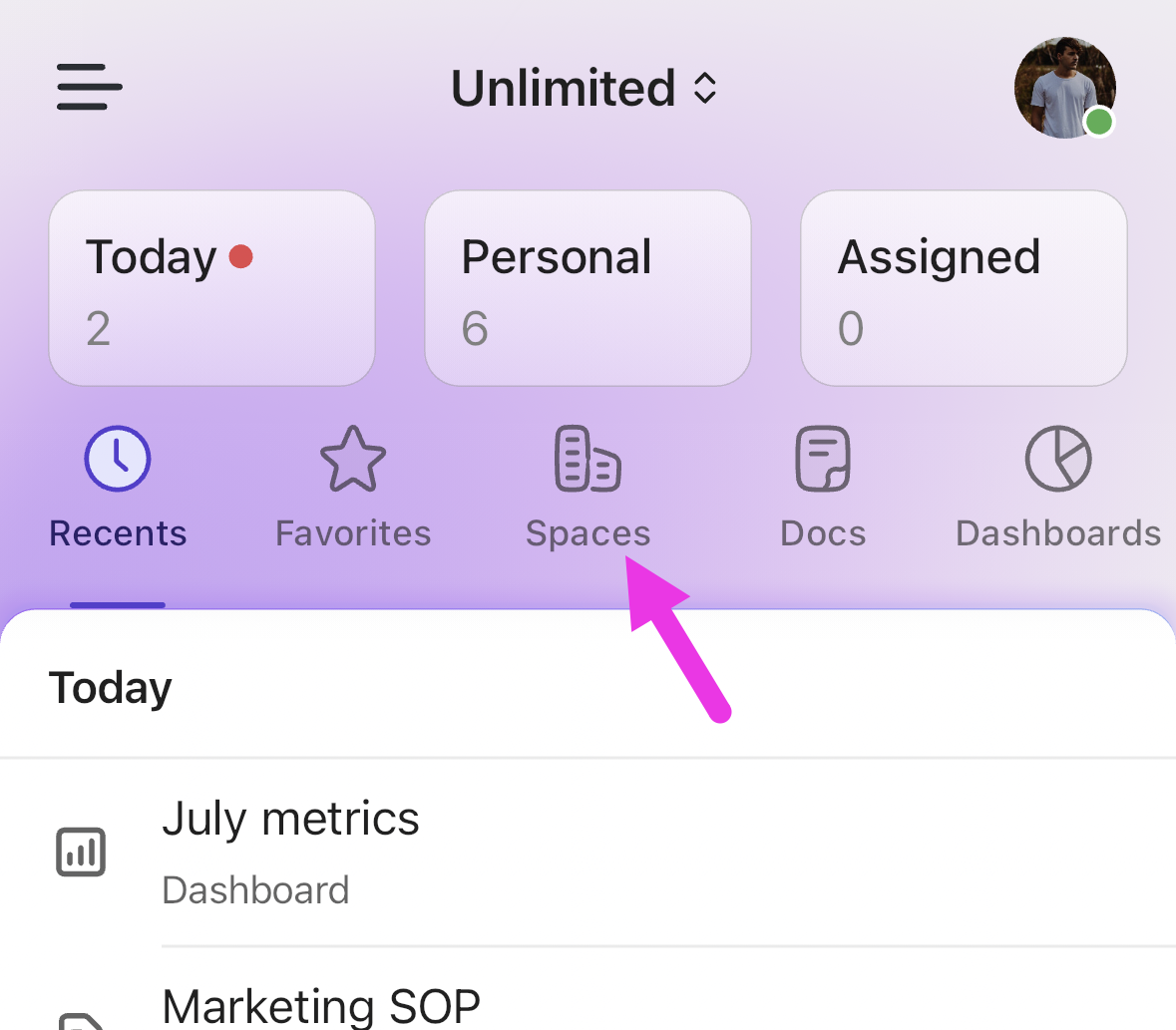The image size is (1176, 1030).
Task: Tap the red notification dot on Today
Action: pos(240,256)
